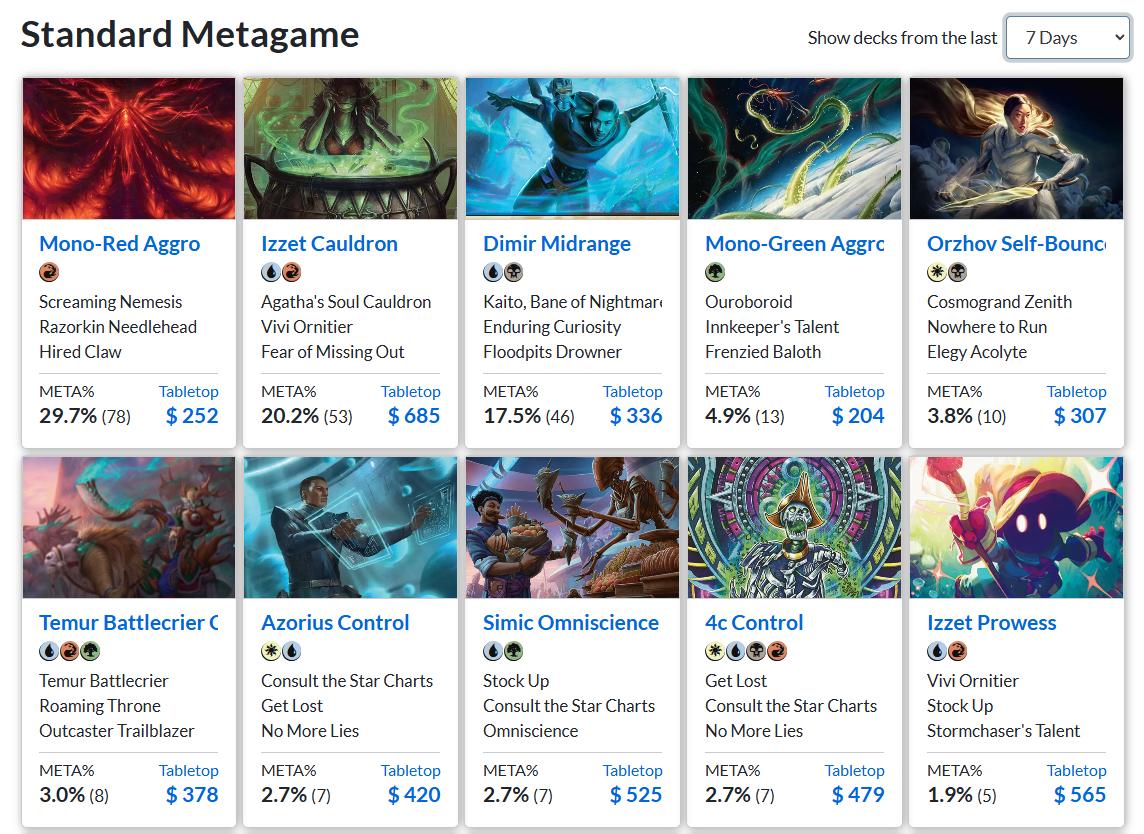Open the Izzet Cauldron archetype page
This screenshot has height=834, width=1144.
point(329,244)
